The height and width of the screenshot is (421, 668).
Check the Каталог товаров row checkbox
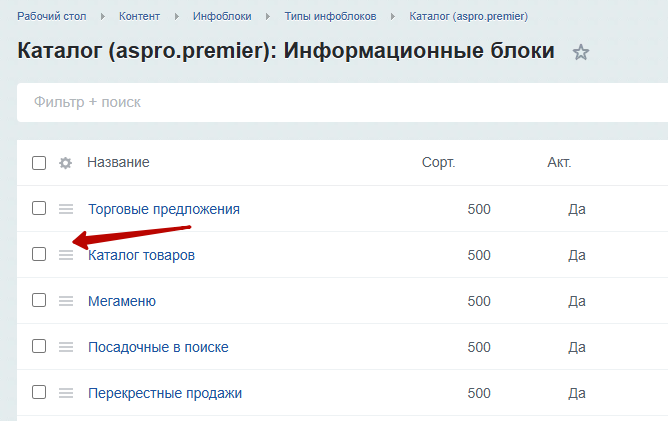click(39, 254)
